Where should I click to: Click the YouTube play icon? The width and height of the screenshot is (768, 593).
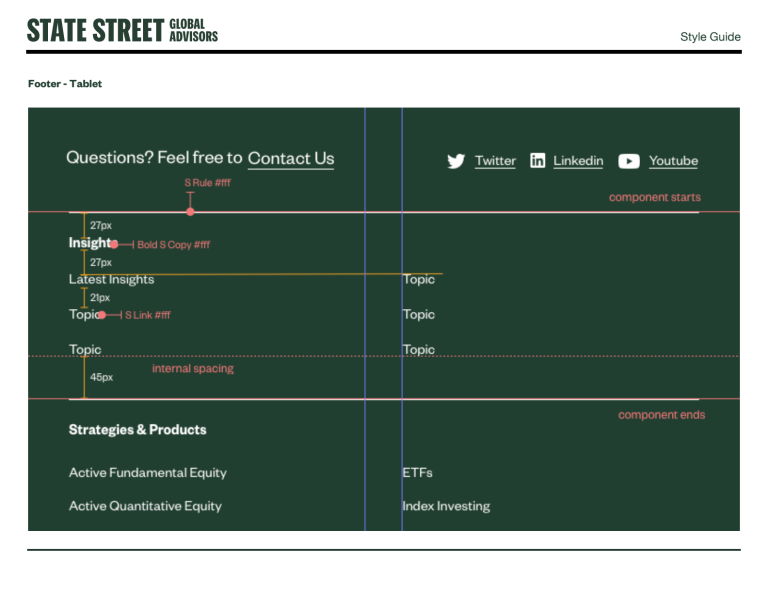point(629,161)
